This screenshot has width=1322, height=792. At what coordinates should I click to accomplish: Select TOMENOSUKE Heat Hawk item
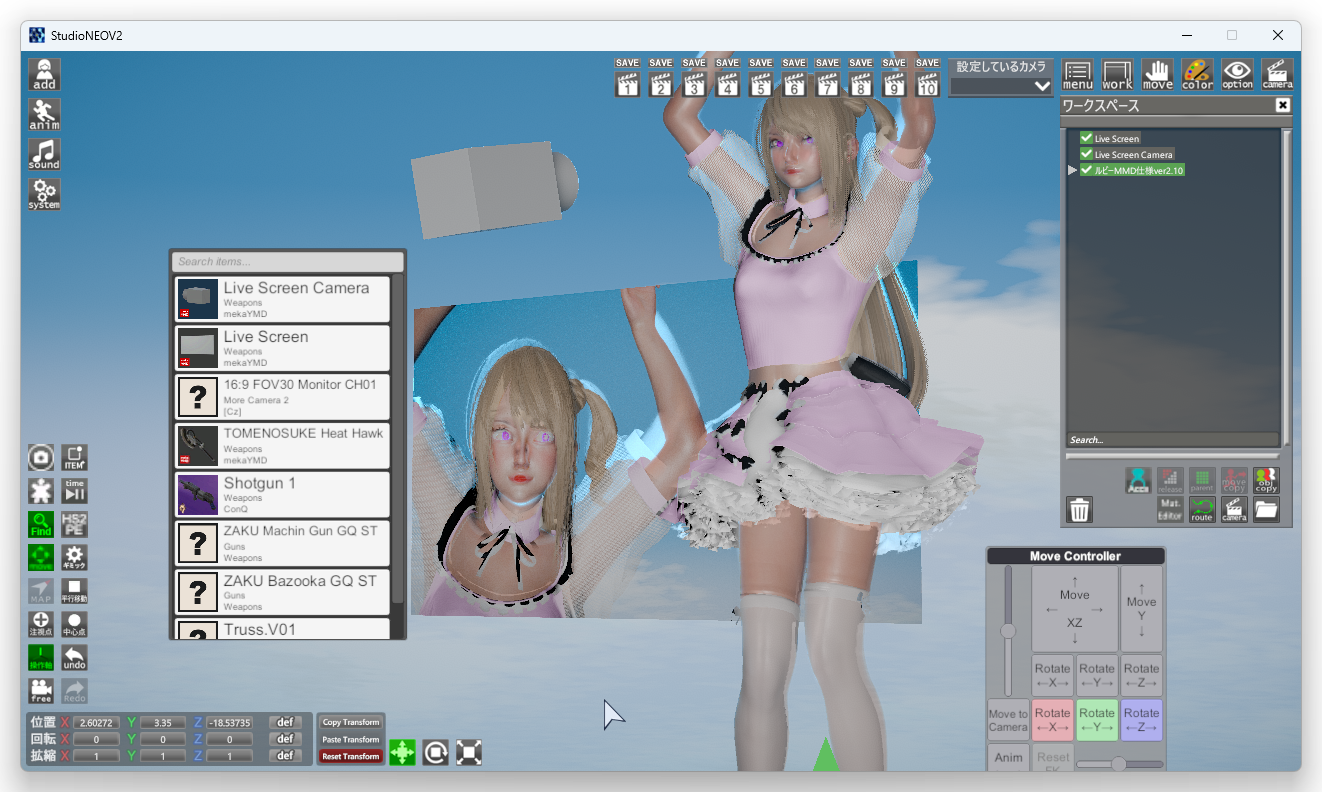coord(282,446)
